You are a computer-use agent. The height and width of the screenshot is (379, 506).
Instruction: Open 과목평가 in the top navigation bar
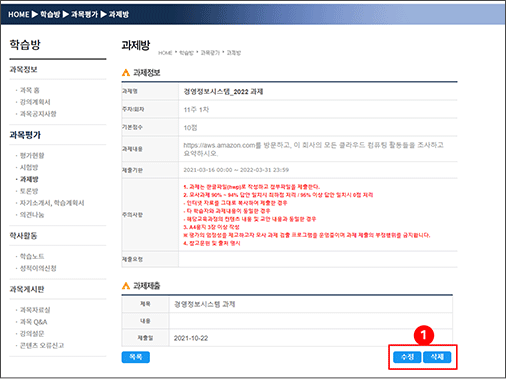pyautogui.click(x=84, y=14)
